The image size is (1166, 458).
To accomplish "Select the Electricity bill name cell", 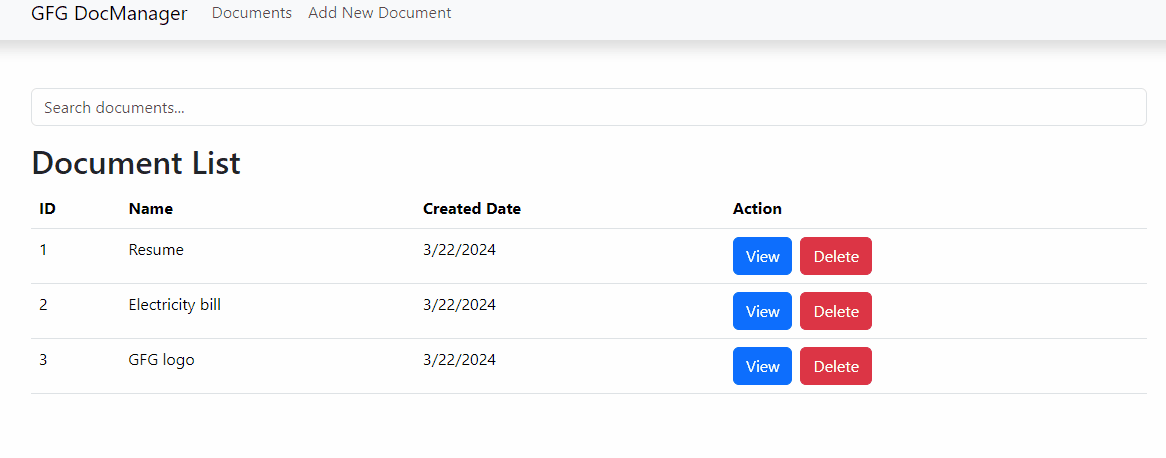I will pyautogui.click(x=175, y=305).
